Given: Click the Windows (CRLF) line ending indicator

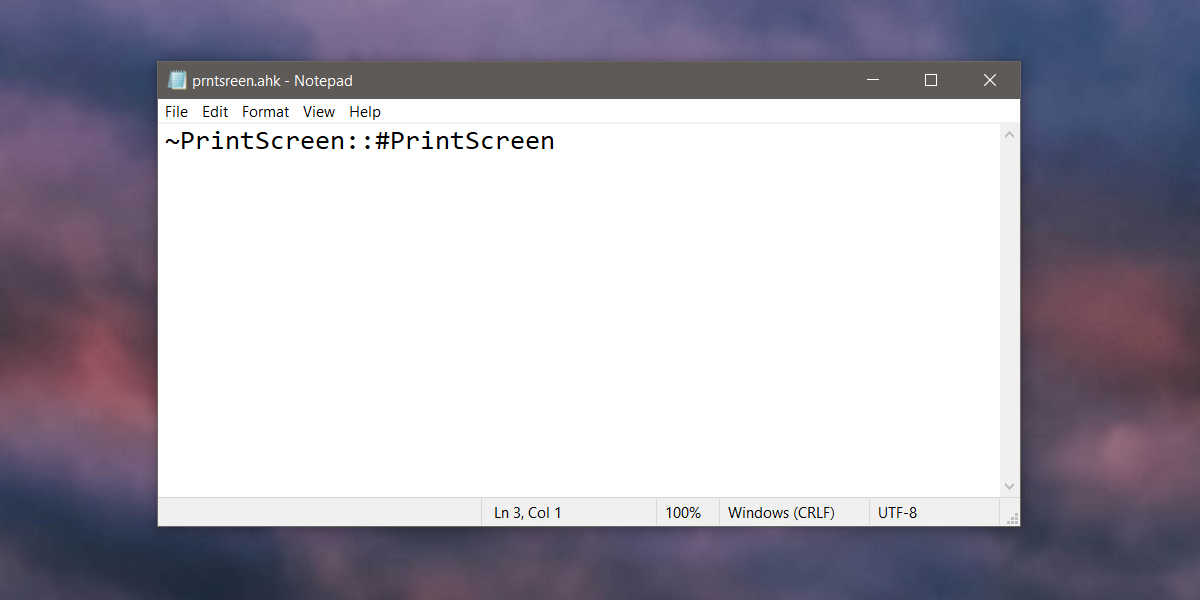Looking at the screenshot, I should tap(781, 512).
